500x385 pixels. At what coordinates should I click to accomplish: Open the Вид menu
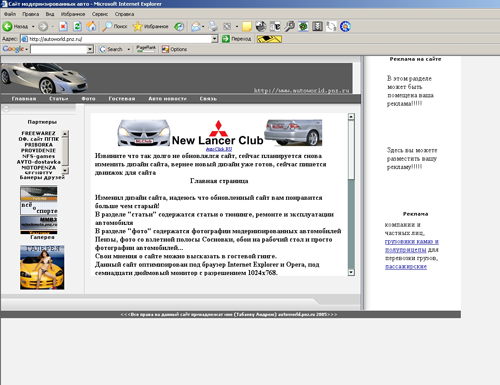(x=50, y=14)
